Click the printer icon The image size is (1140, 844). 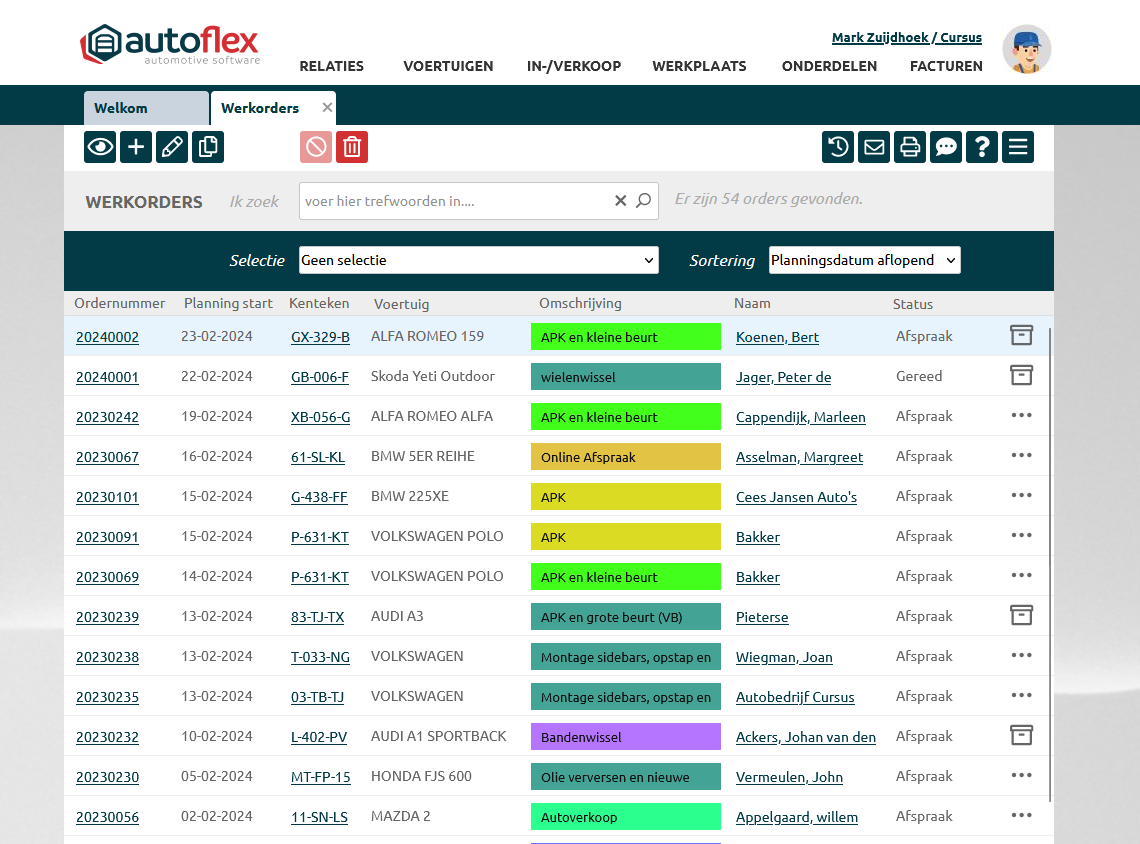[910, 147]
